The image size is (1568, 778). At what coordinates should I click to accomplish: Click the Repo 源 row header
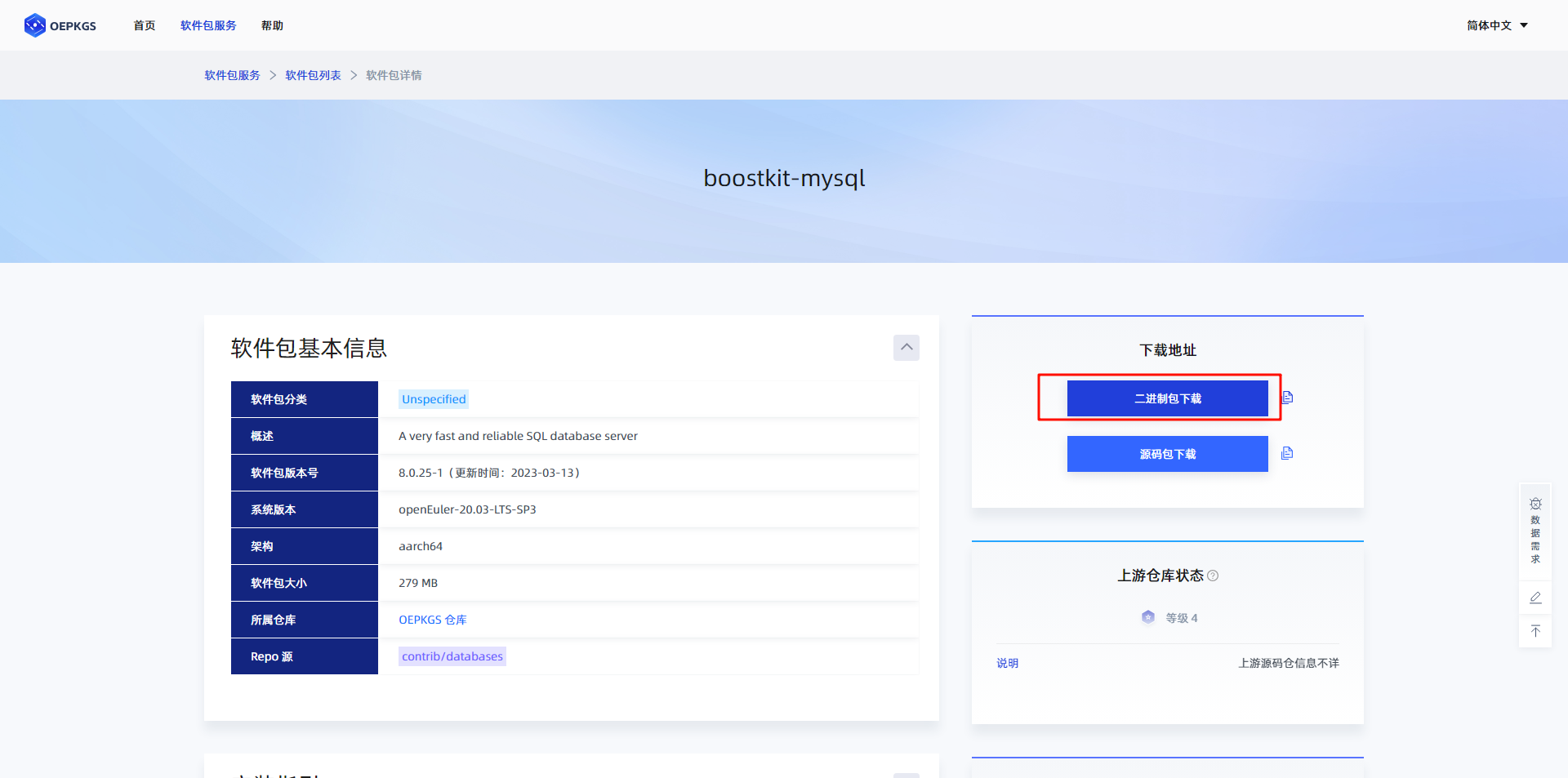[x=305, y=656]
